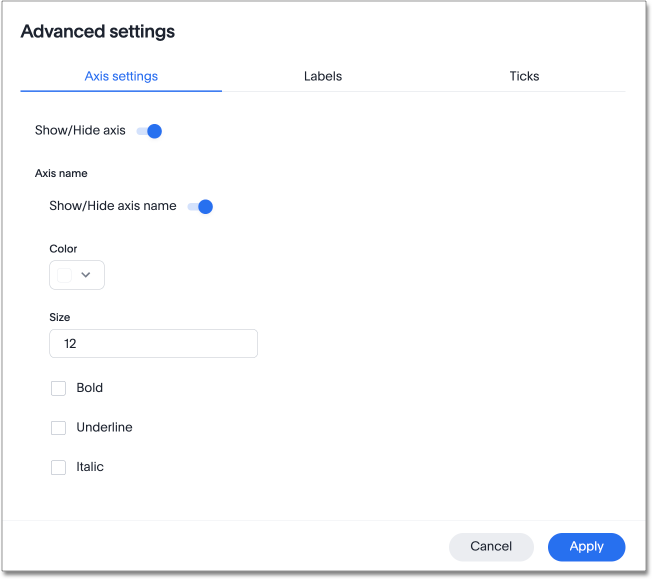Tick the Italic checkbox

[58, 467]
